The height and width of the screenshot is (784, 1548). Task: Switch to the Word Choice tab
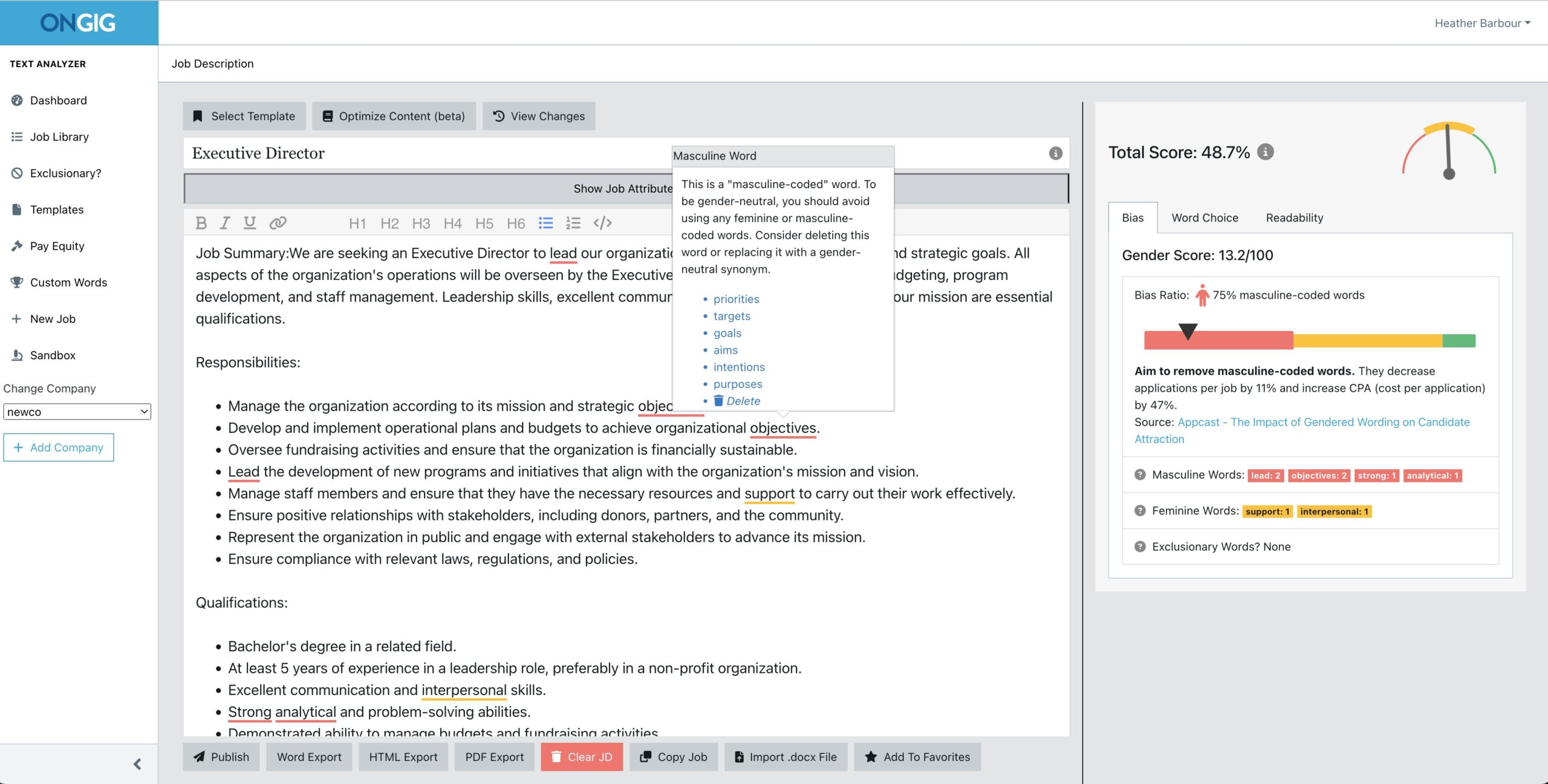pyautogui.click(x=1205, y=218)
